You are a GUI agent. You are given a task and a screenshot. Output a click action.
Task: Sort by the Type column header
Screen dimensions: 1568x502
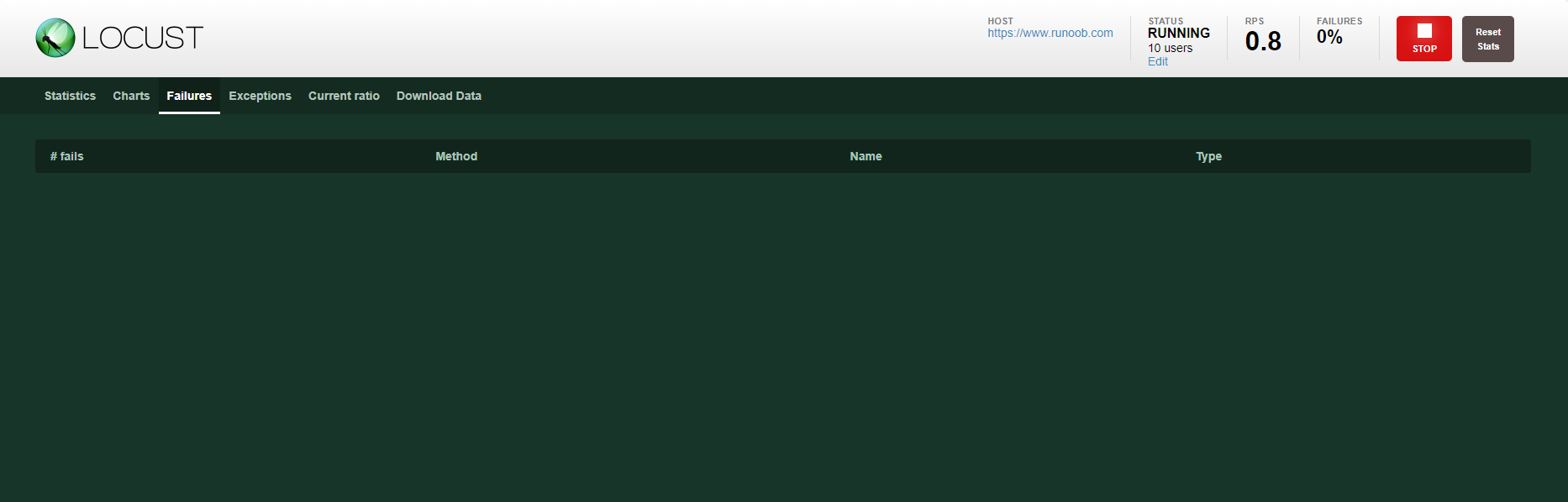(x=1208, y=156)
